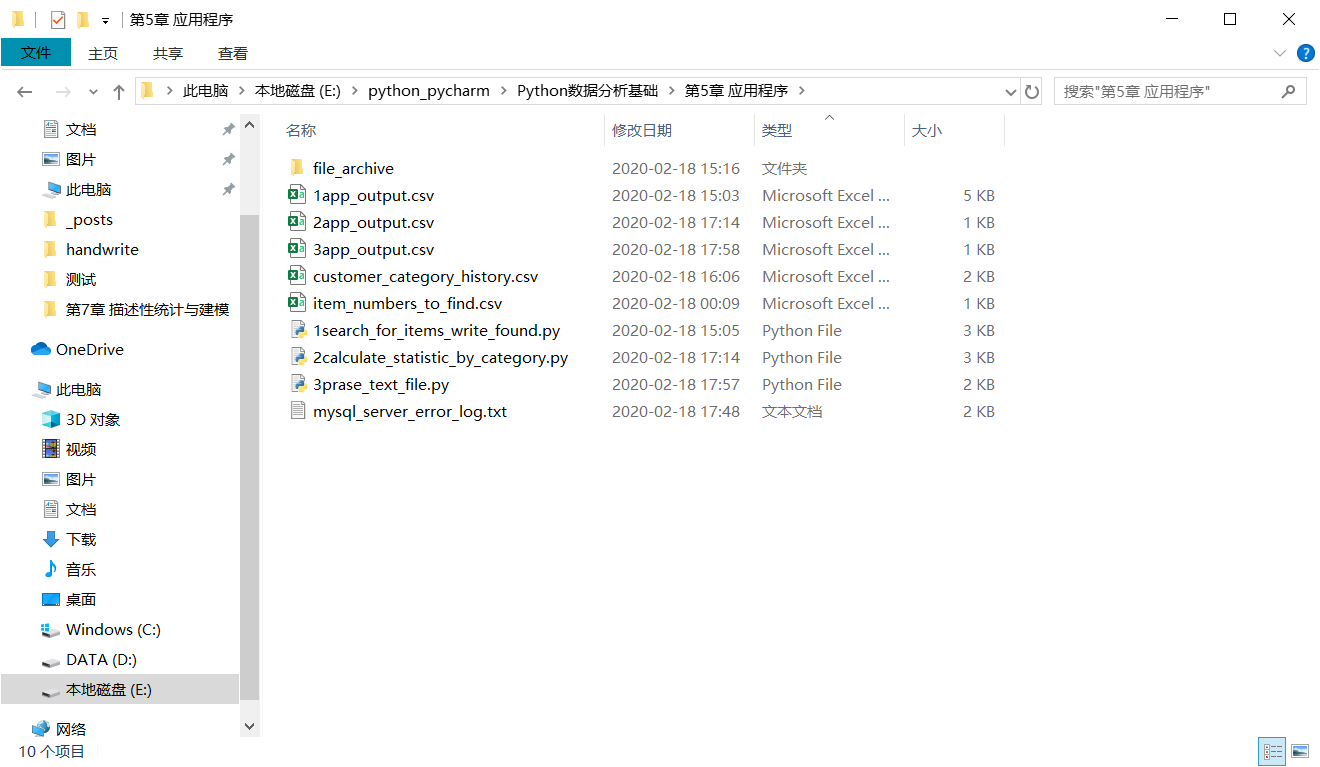Unpin 此电脑 from quick access
The width and height of the screenshot is (1320, 767).
[x=228, y=189]
